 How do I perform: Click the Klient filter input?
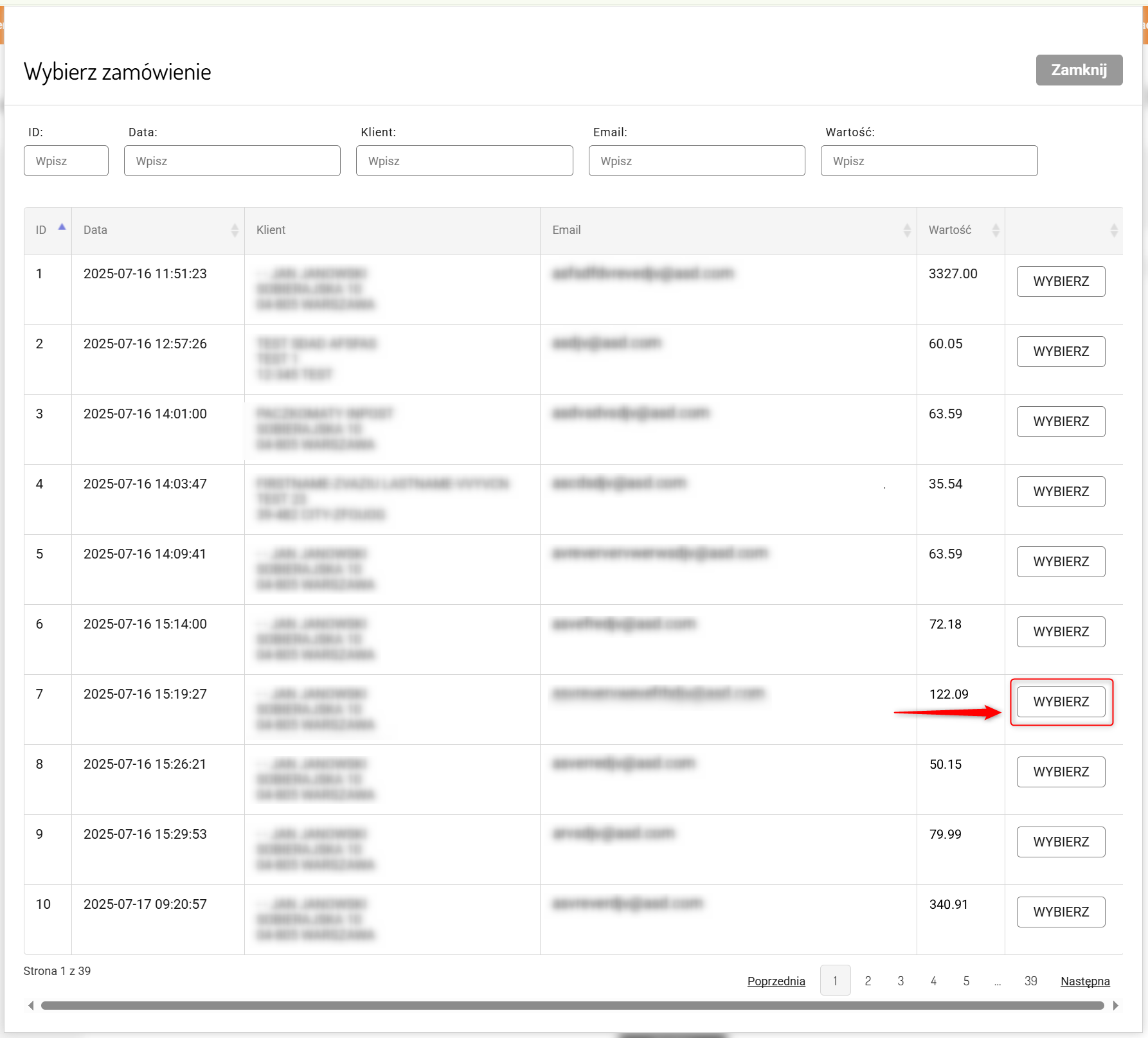(x=464, y=161)
